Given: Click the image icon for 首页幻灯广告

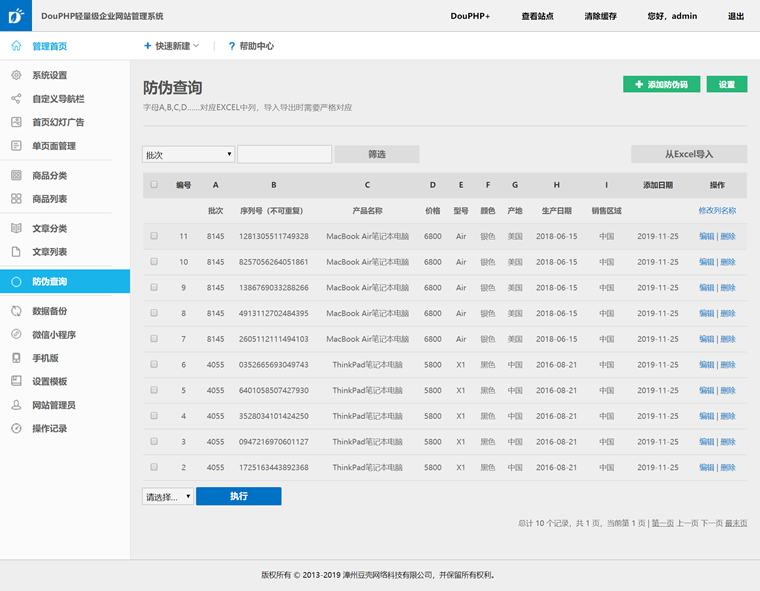Looking at the screenshot, I should tap(16, 122).
